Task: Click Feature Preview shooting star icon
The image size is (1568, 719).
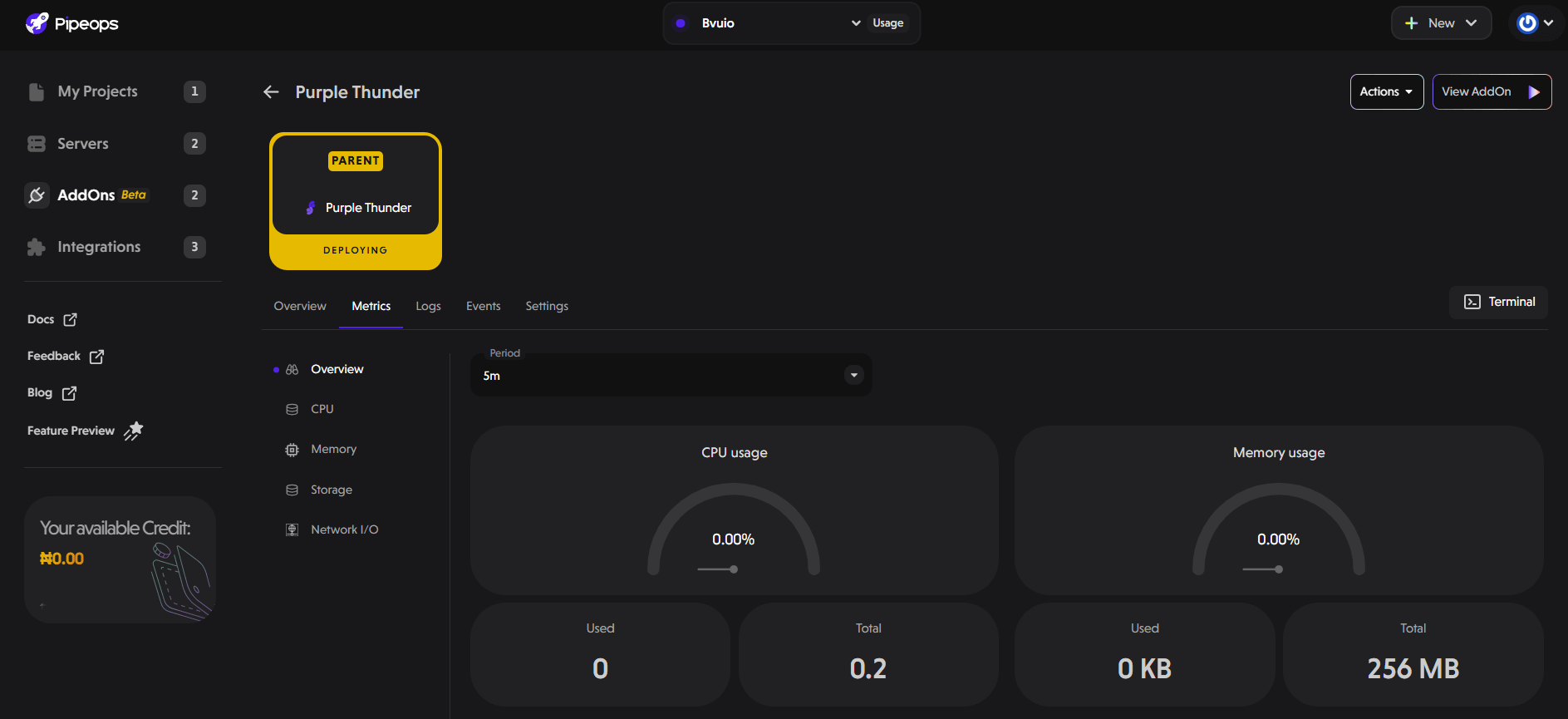Action: point(134,431)
